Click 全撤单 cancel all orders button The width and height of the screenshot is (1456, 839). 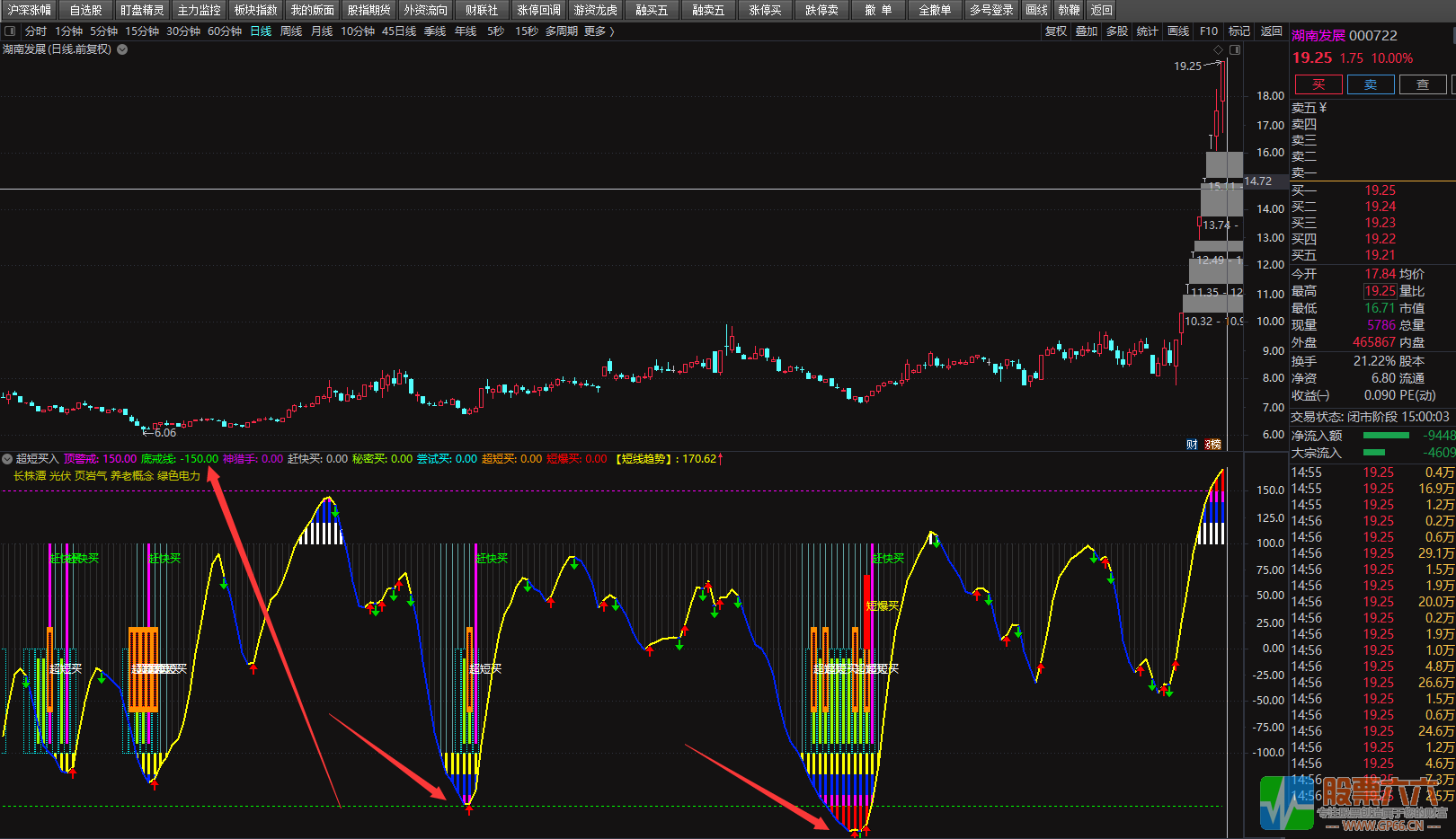click(x=936, y=10)
